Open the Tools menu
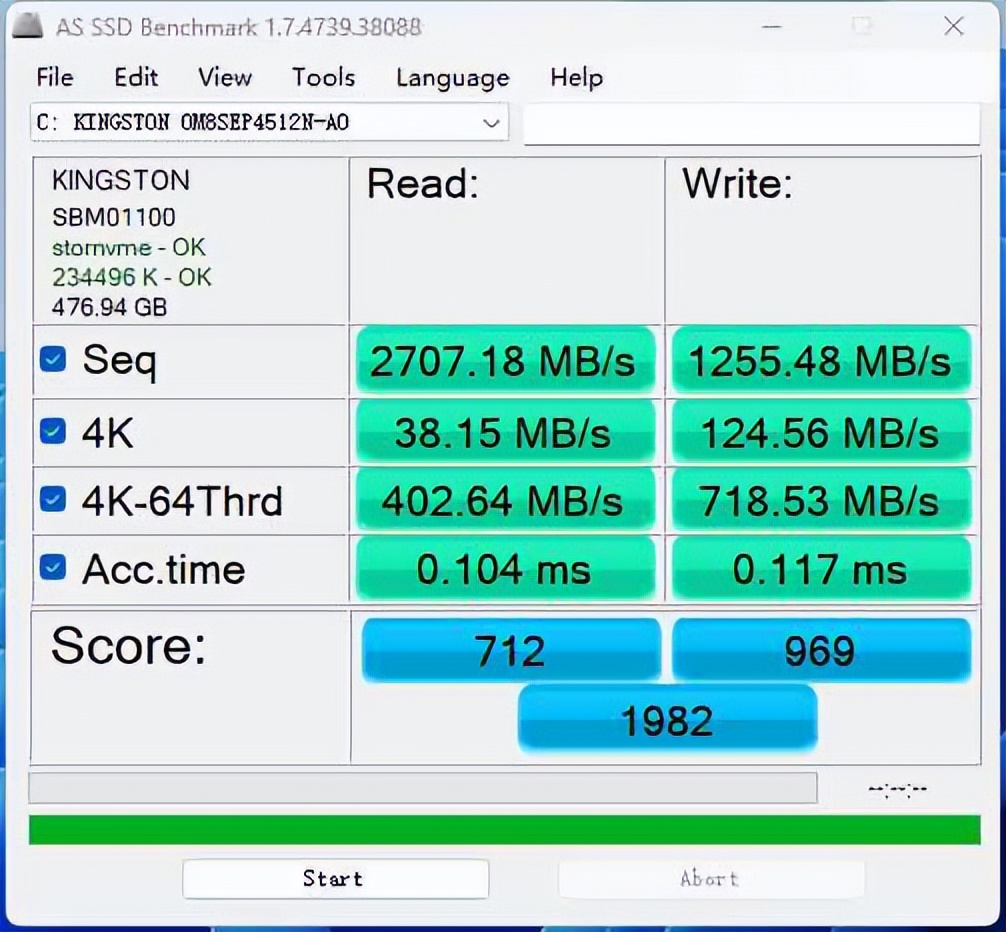Screen dimensions: 1006x932 coord(322,77)
